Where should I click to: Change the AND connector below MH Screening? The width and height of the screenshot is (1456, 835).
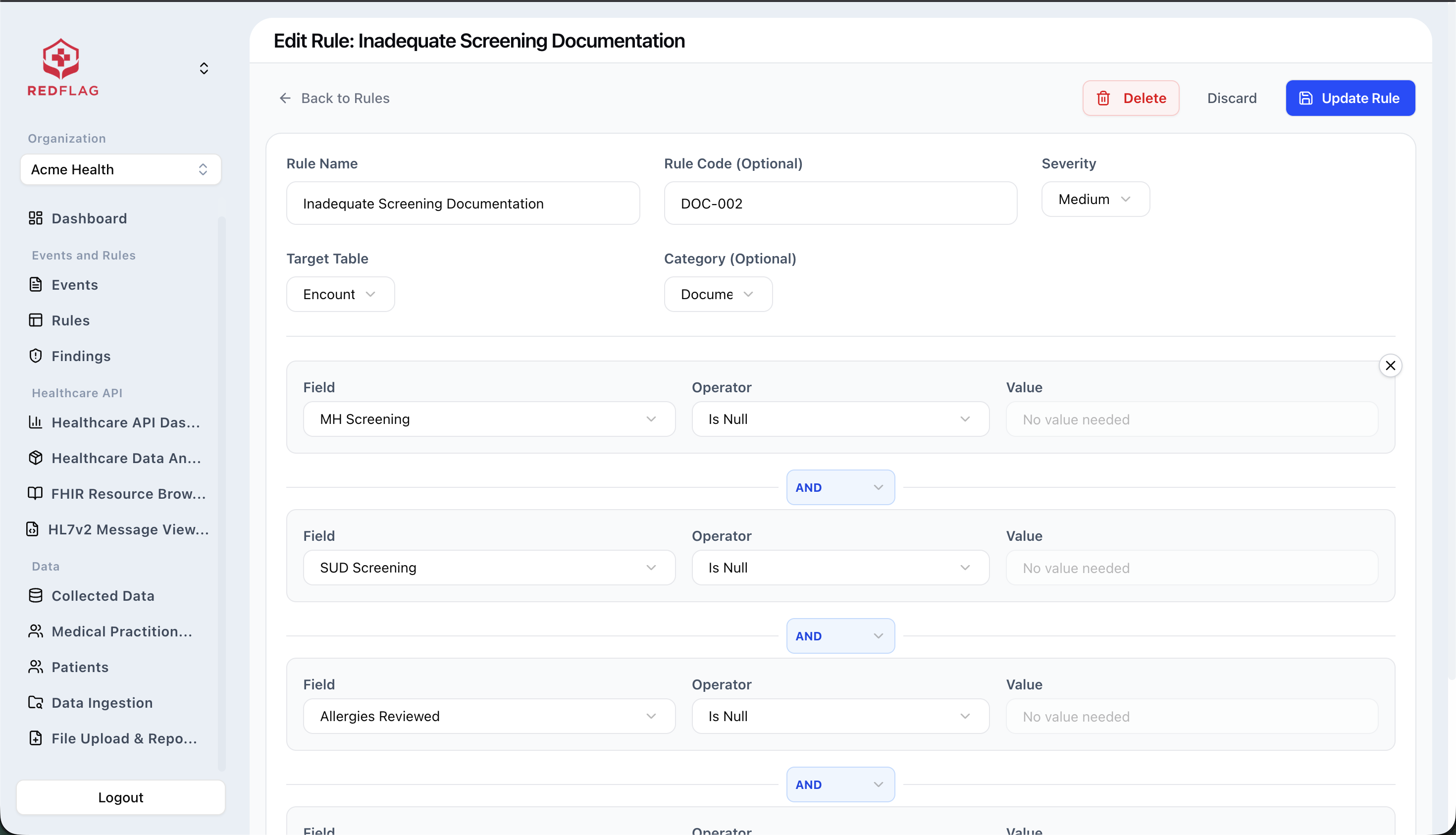click(x=840, y=487)
